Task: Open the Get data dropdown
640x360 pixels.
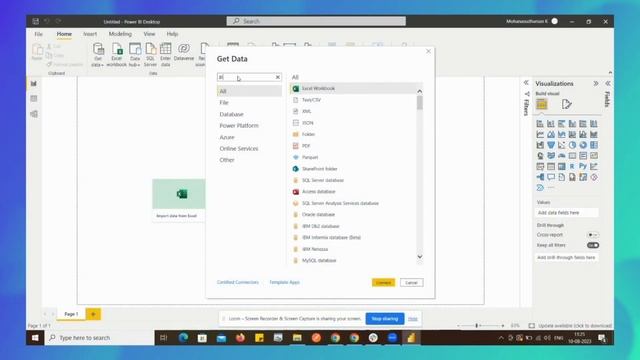Action: pos(98,55)
